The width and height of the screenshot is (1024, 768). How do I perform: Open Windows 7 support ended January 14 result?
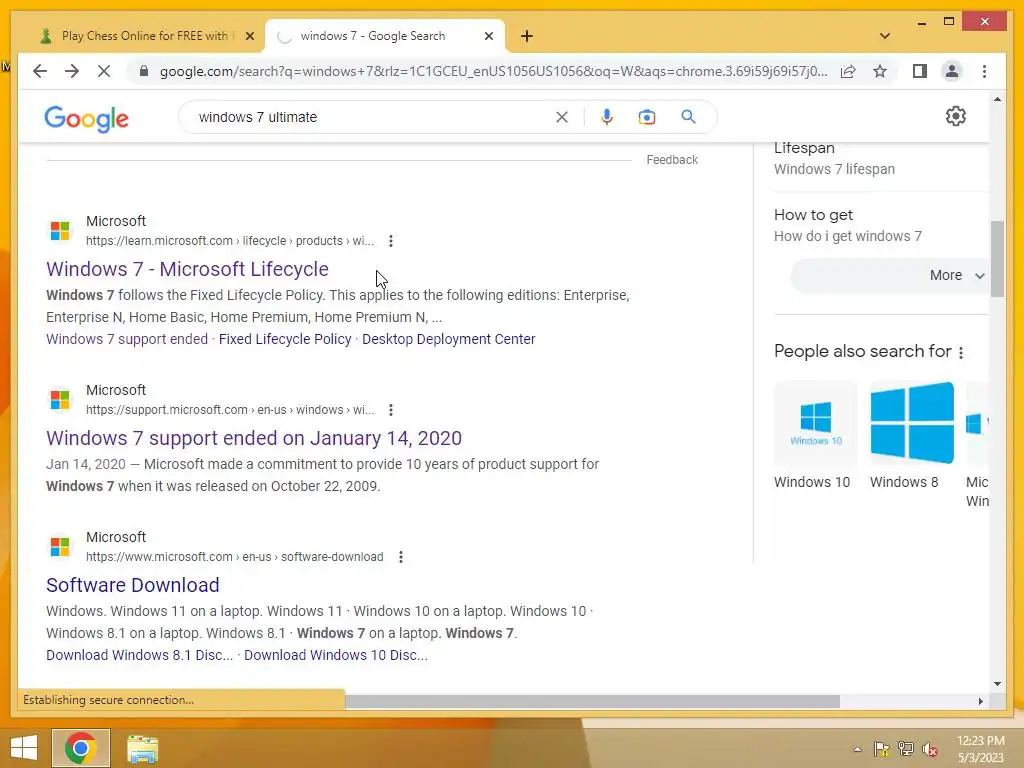click(254, 438)
